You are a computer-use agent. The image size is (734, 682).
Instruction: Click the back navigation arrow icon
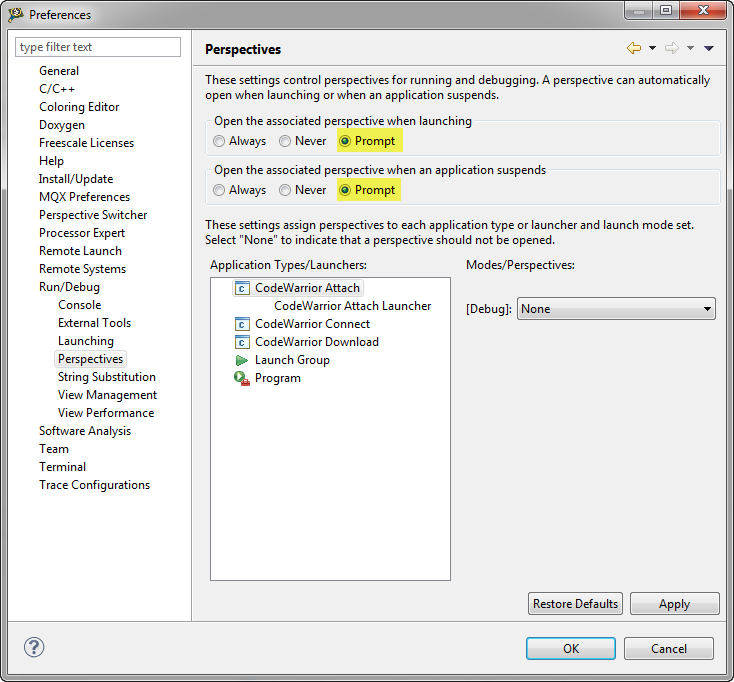[x=633, y=48]
